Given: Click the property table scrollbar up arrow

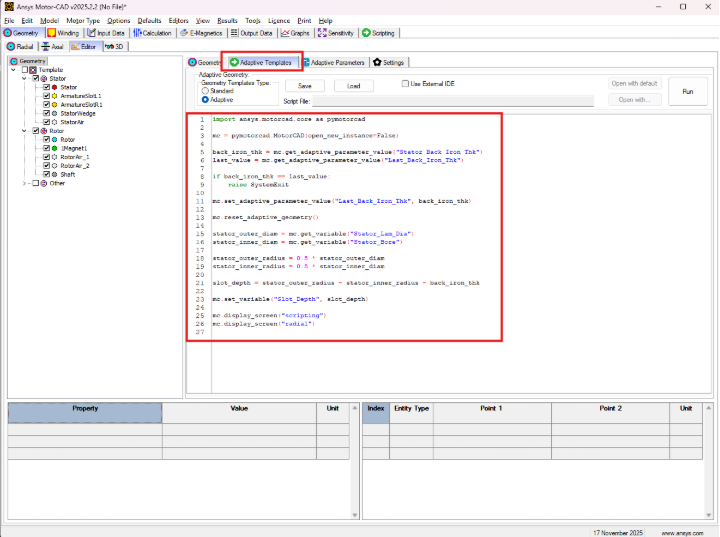Looking at the screenshot, I should click(x=354, y=408).
